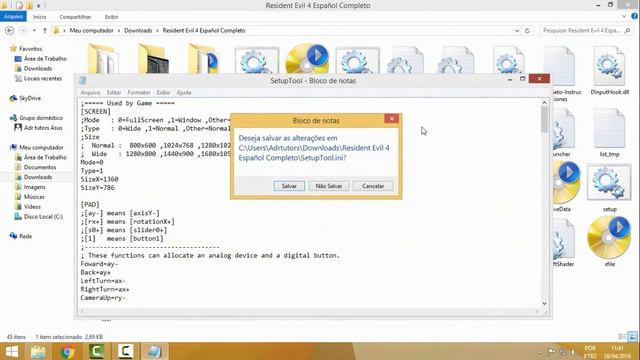Viewport: 640px width, 360px height.
Task: Open the Explorer Arquivo ribbon tab
Action: (x=13, y=17)
